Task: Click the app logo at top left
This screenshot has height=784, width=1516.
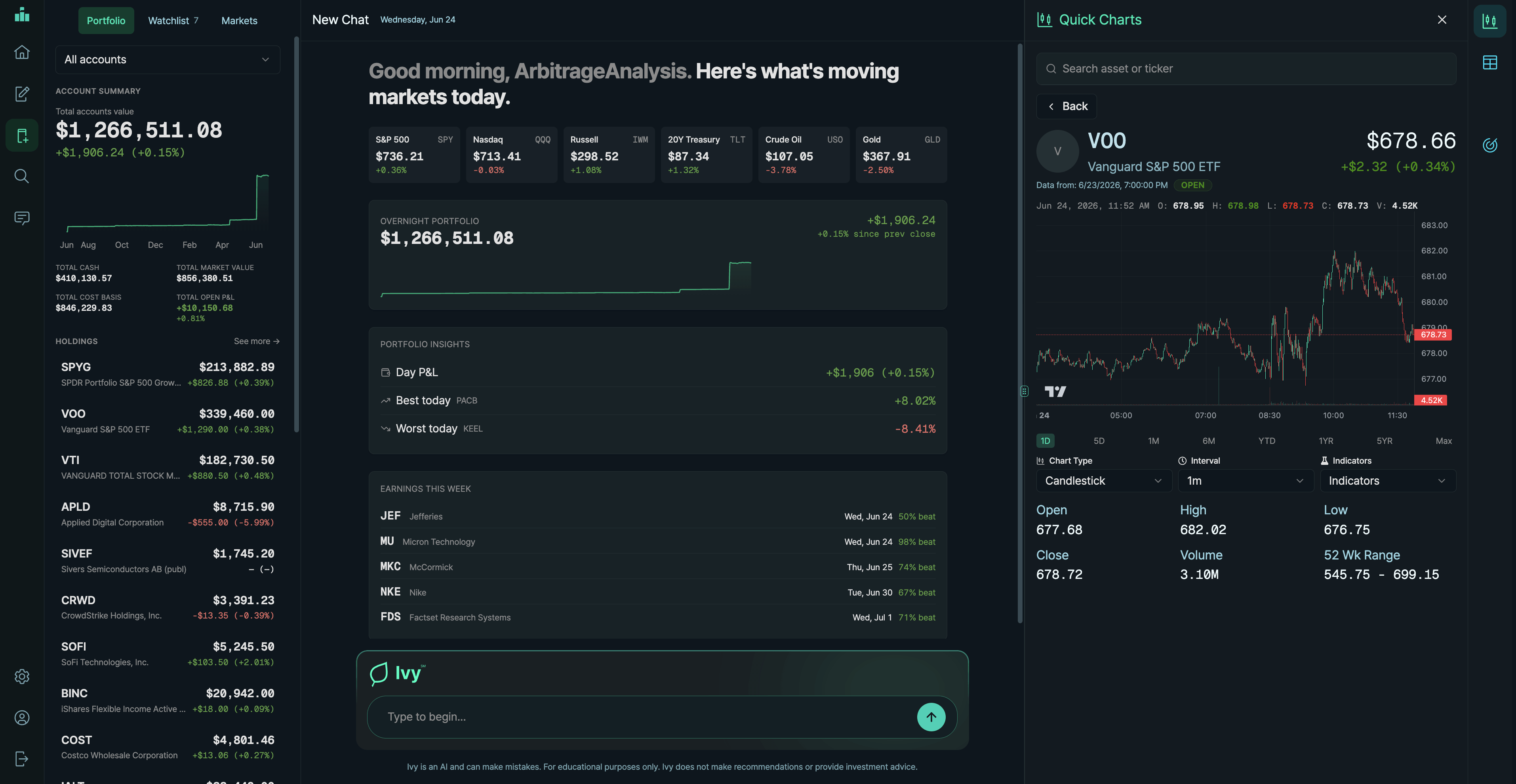Action: pos(22,15)
